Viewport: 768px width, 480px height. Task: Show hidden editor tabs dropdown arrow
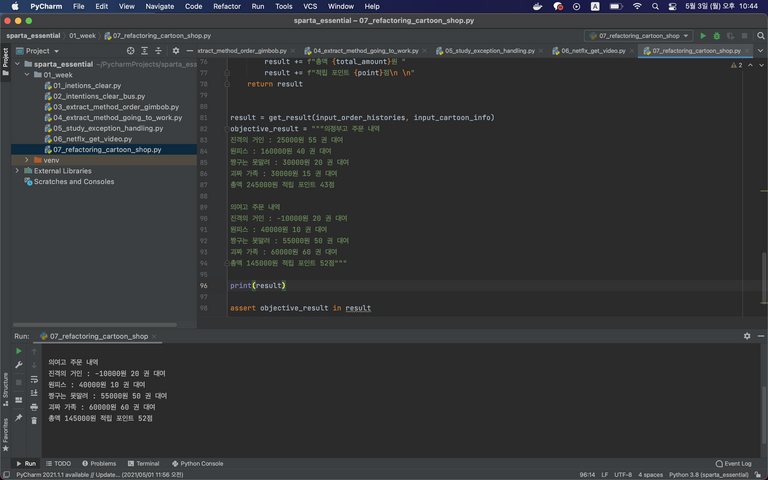point(761,51)
